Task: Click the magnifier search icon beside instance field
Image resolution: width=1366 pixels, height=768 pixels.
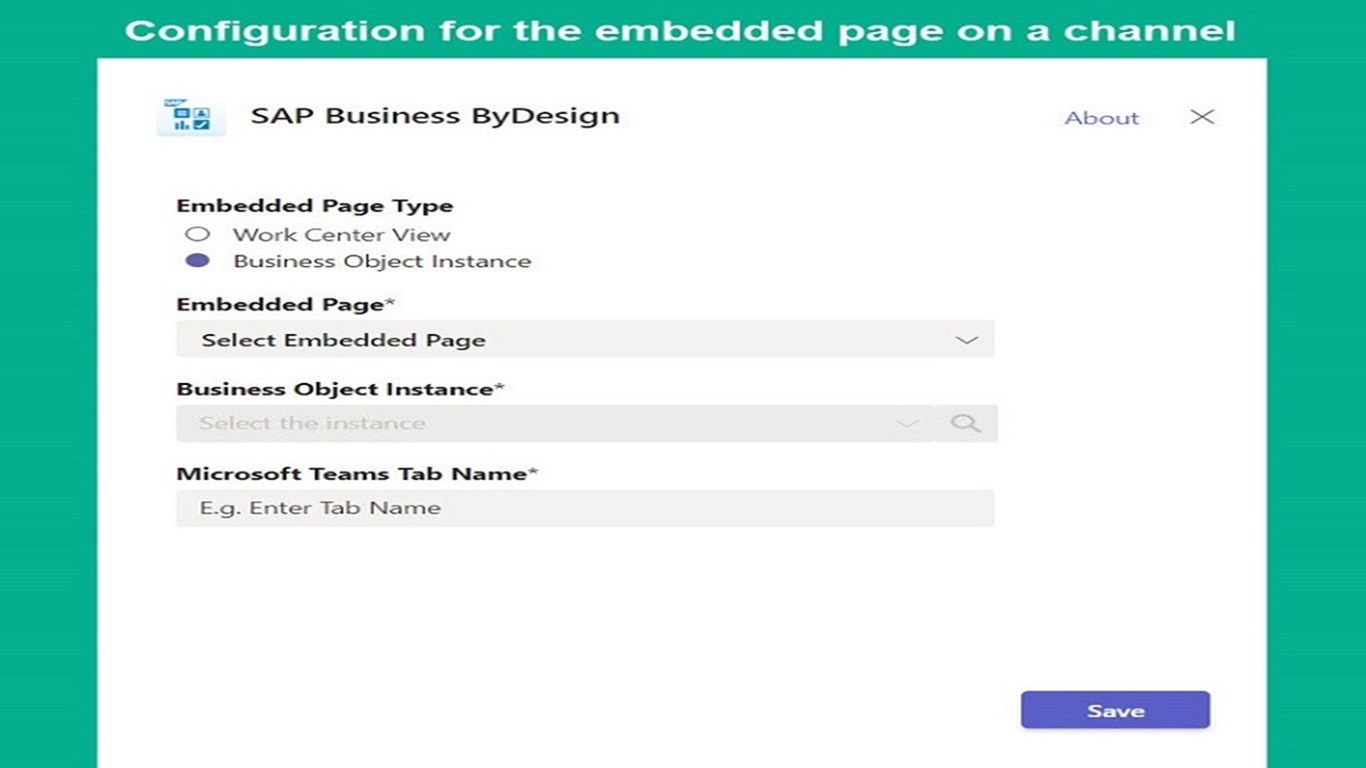Action: (x=965, y=423)
